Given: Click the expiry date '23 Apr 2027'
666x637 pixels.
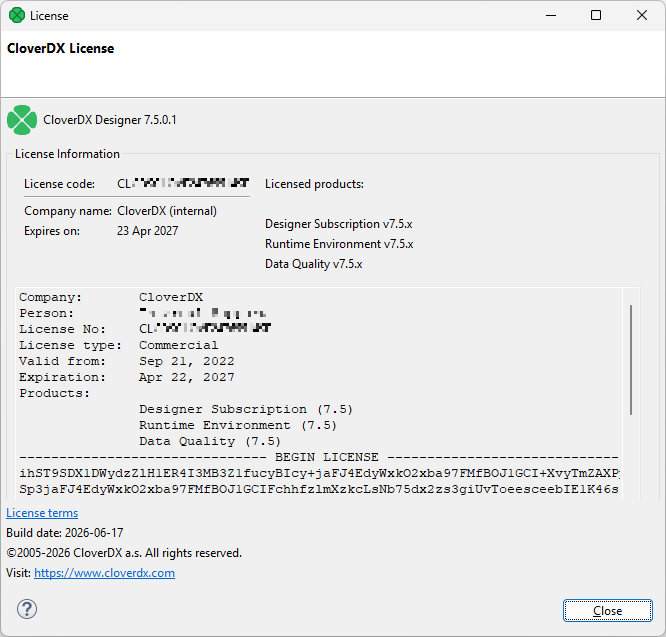Looking at the screenshot, I should 147,231.
